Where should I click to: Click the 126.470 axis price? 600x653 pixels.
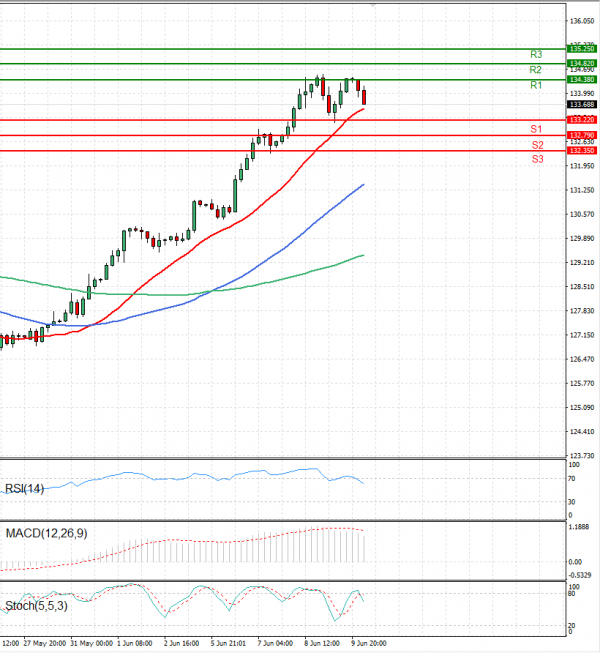[x=582, y=359]
